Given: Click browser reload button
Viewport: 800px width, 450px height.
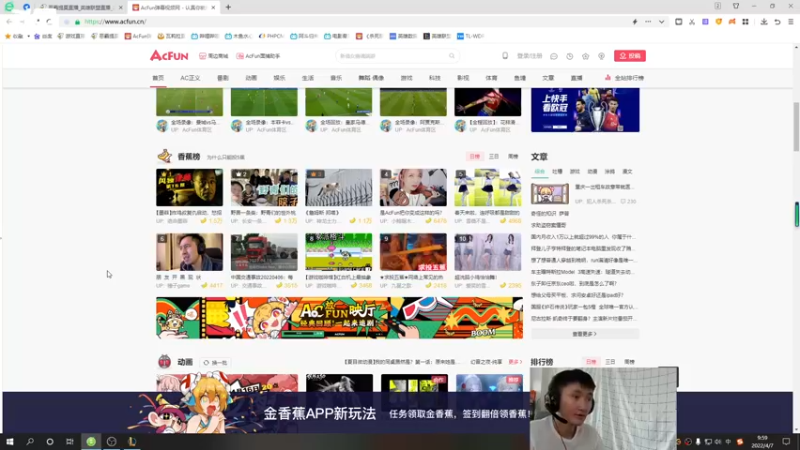Looking at the screenshot, I should [49, 22].
